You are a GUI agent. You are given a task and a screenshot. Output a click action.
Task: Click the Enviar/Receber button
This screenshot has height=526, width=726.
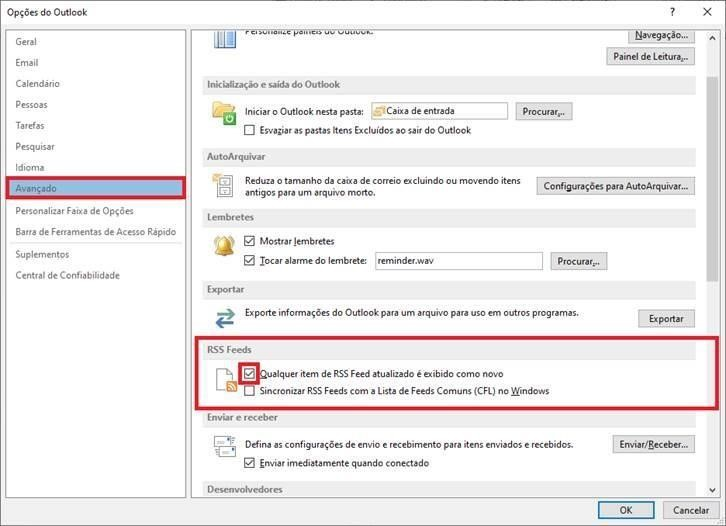(x=653, y=445)
